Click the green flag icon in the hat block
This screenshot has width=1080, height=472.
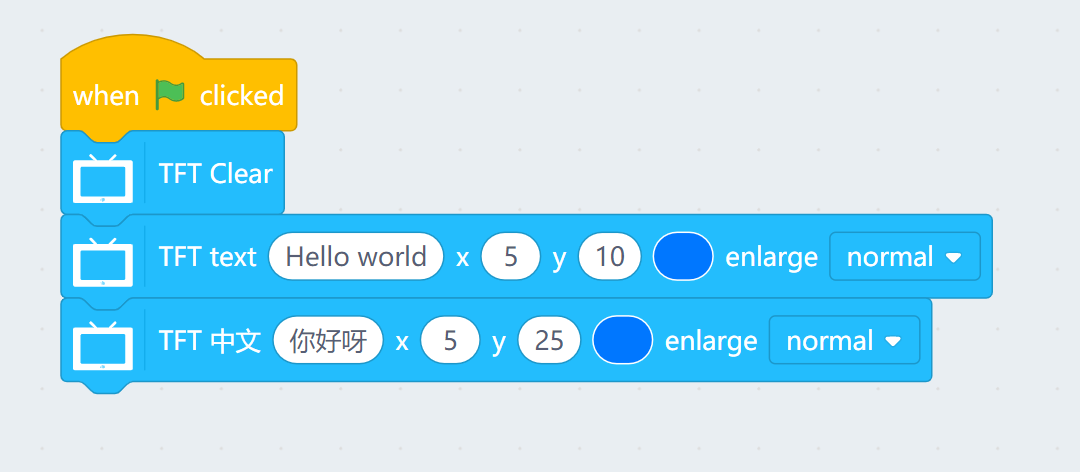[170, 95]
